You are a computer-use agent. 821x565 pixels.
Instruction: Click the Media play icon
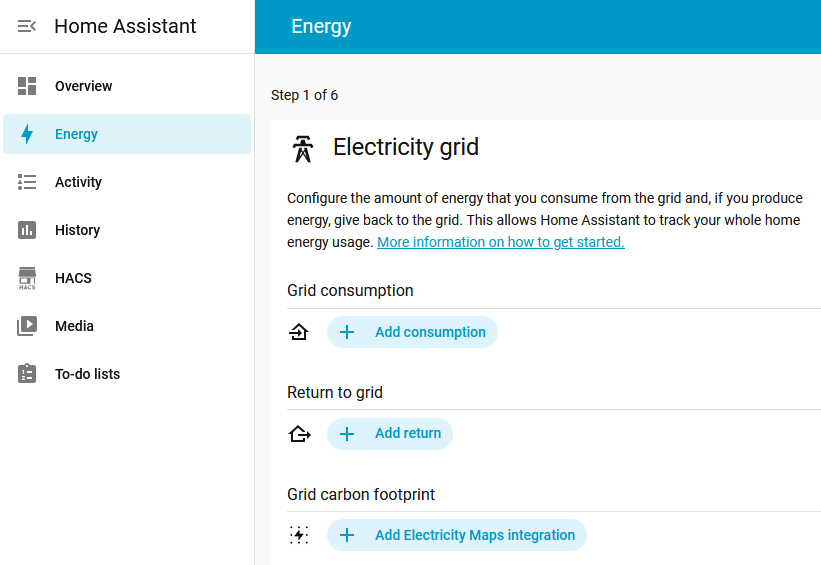(27, 326)
